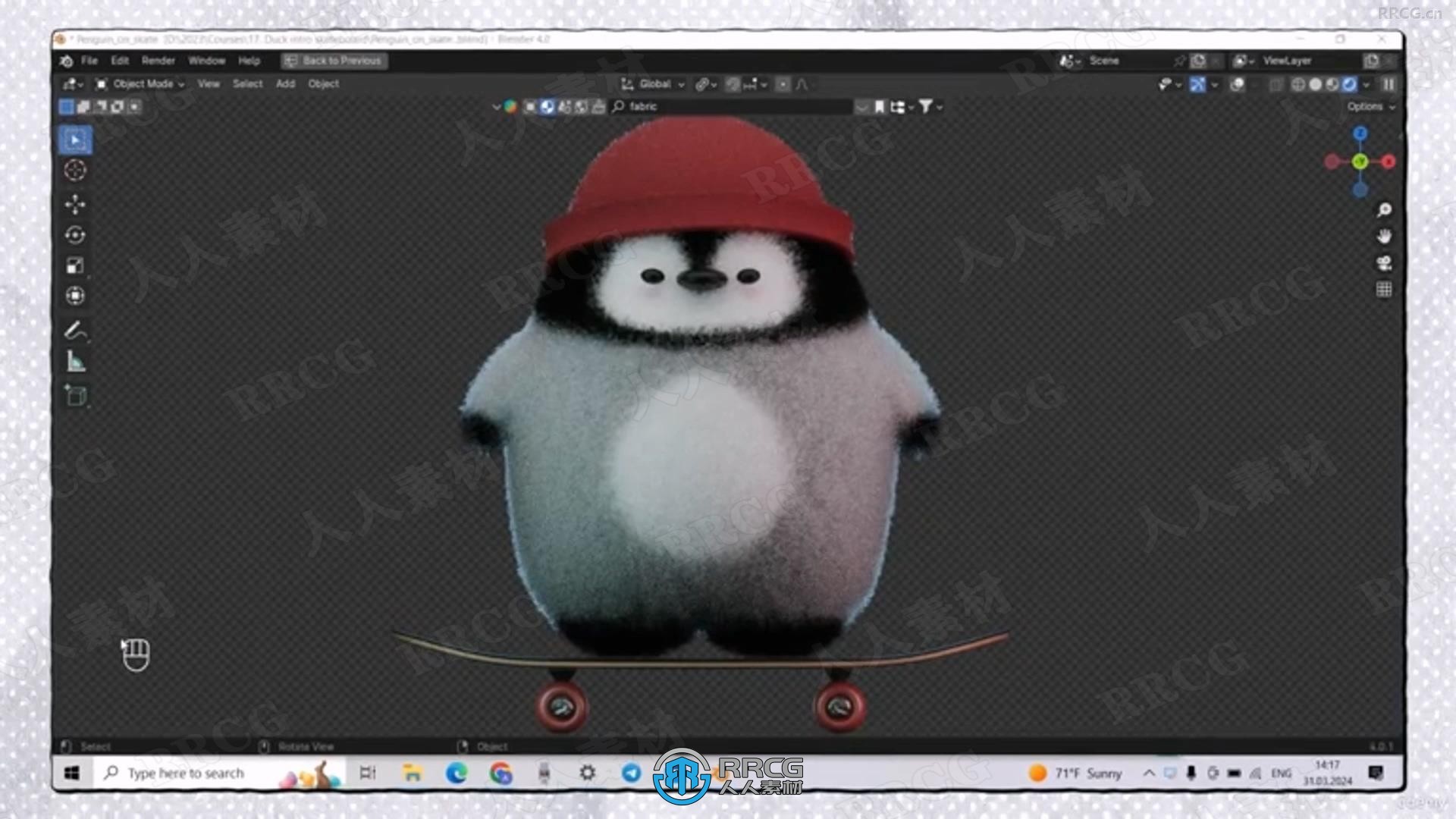Screen dimensions: 1456x819
Task: Click the zoom magnifier viewport icon
Action: click(1384, 210)
